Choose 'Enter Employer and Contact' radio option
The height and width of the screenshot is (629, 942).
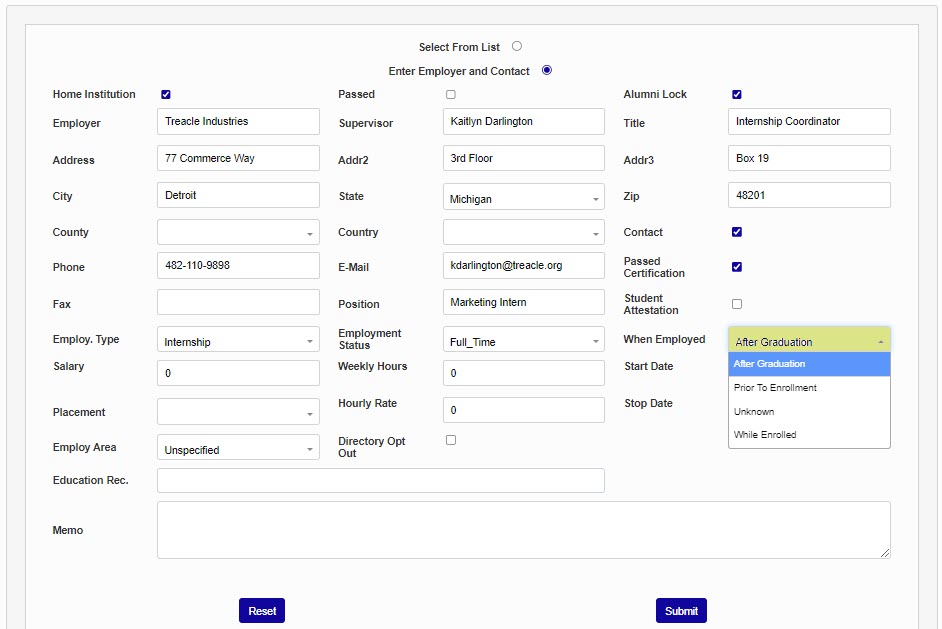[547, 70]
